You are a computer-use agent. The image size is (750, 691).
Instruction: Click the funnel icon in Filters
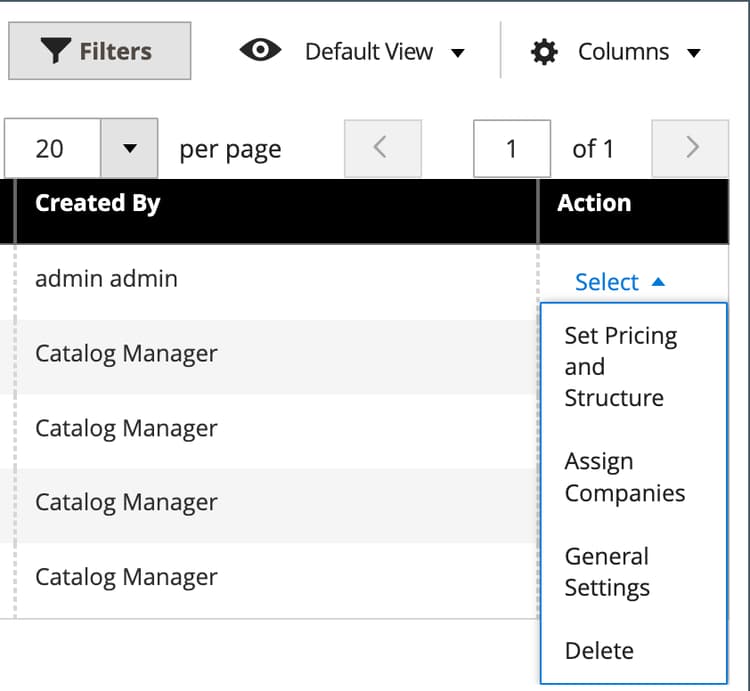[x=56, y=51]
